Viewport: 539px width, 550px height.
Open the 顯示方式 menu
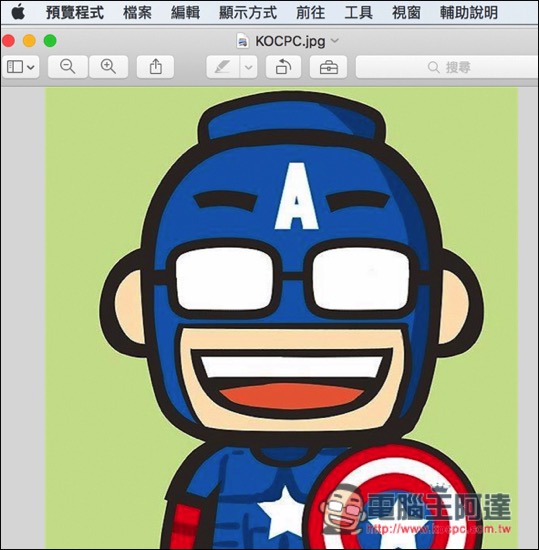[x=248, y=13]
